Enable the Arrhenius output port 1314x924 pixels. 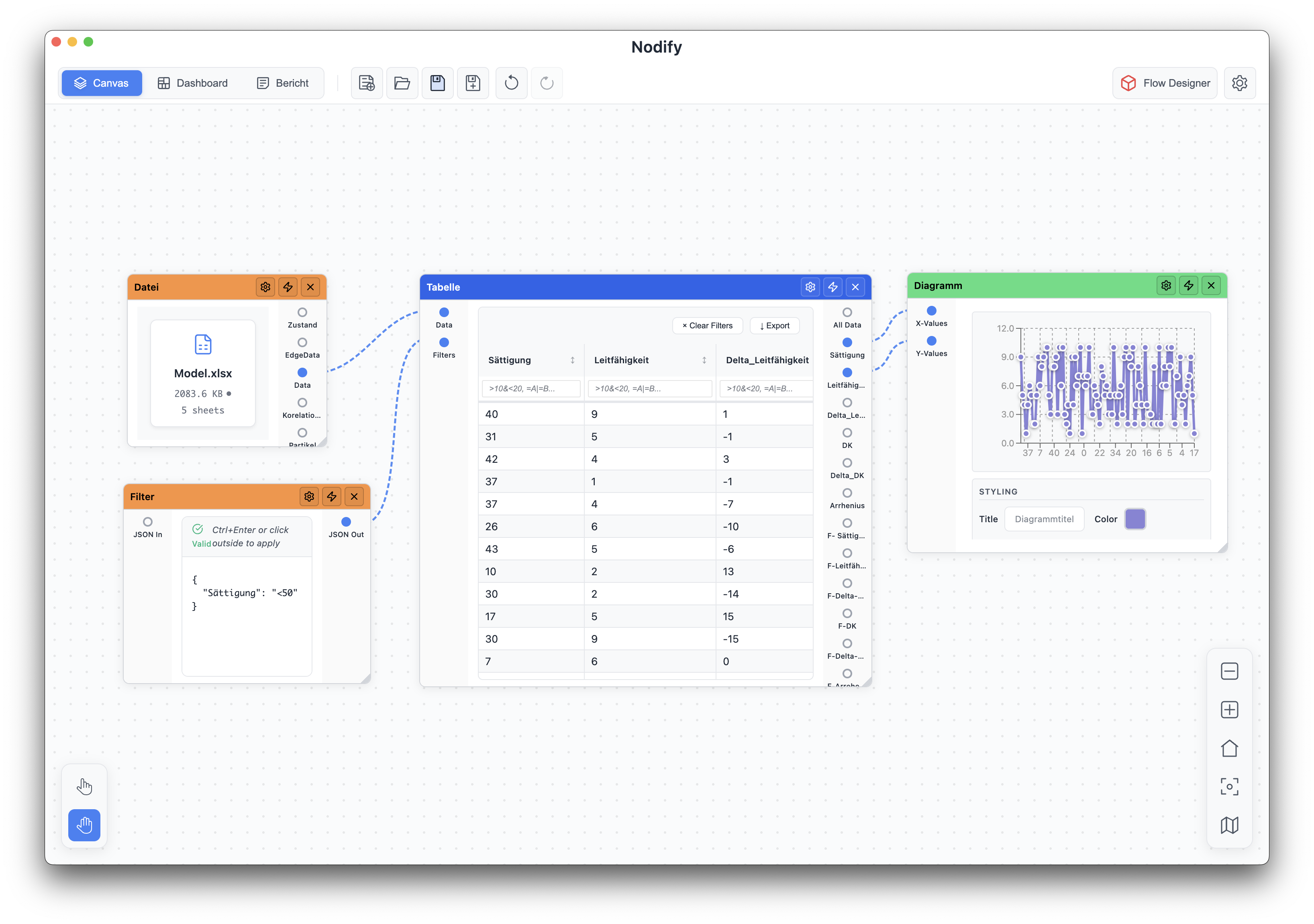[847, 493]
